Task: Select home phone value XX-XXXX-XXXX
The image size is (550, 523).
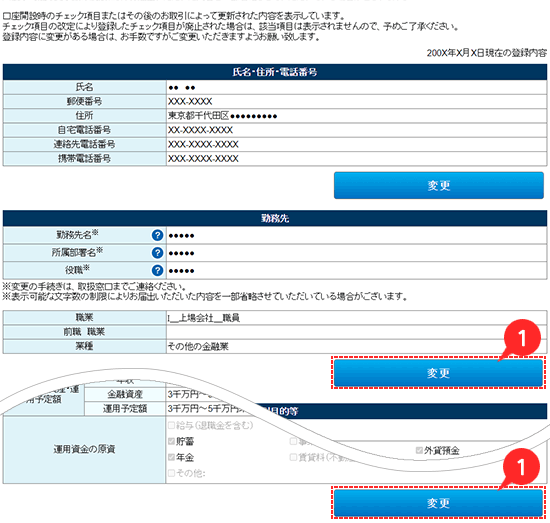Action: point(200,130)
